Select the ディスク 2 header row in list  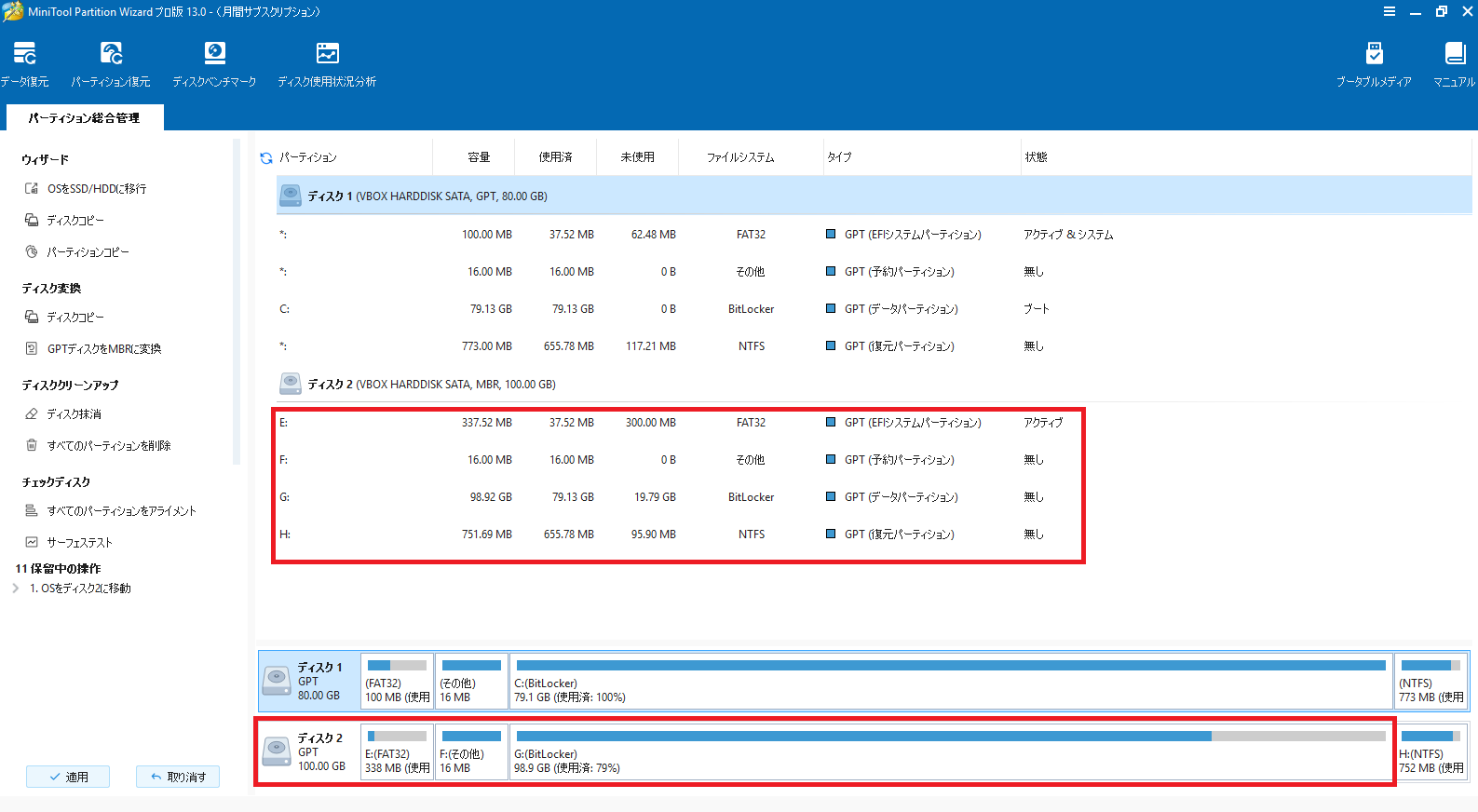tap(875, 384)
